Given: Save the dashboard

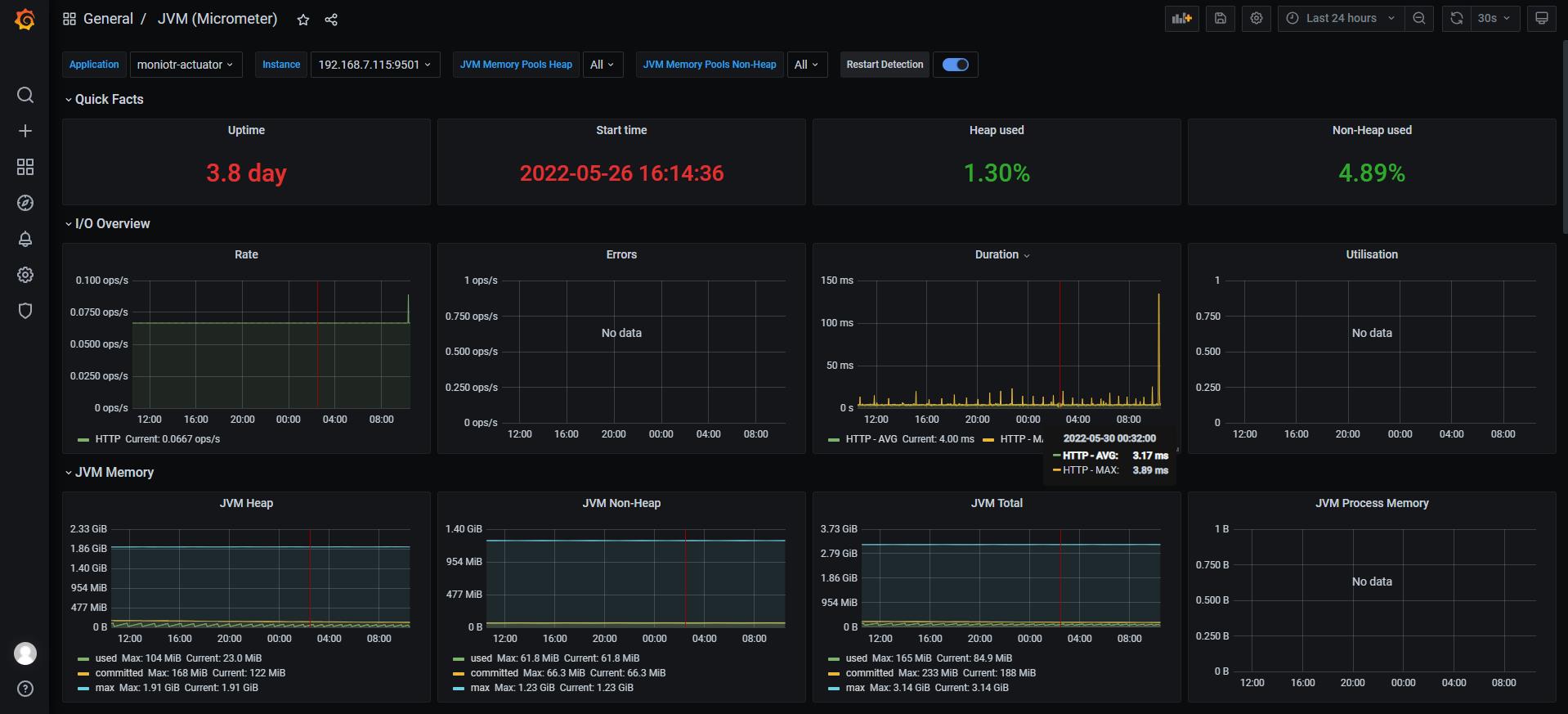Looking at the screenshot, I should pyautogui.click(x=1221, y=18).
